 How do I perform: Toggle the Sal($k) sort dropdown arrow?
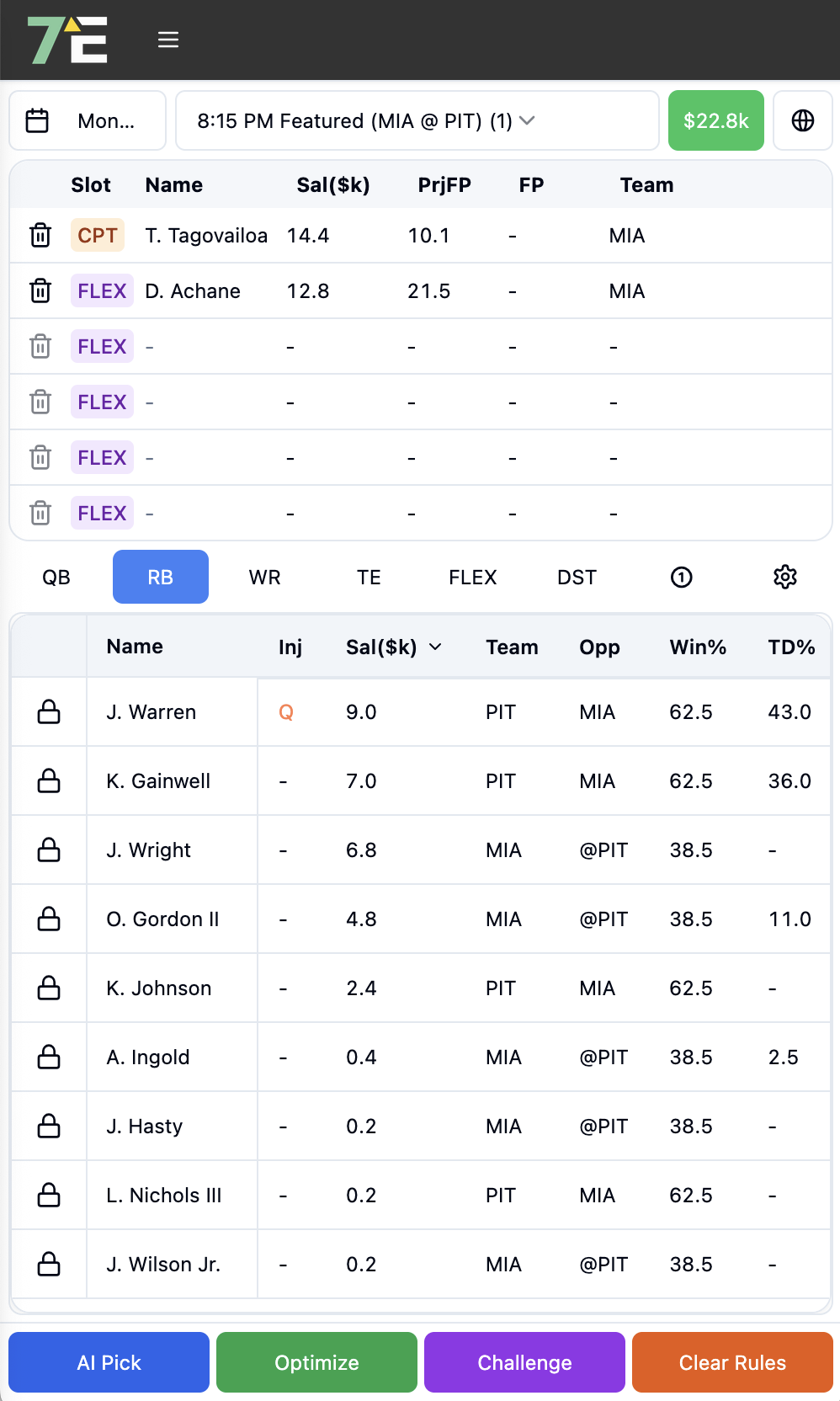click(436, 647)
